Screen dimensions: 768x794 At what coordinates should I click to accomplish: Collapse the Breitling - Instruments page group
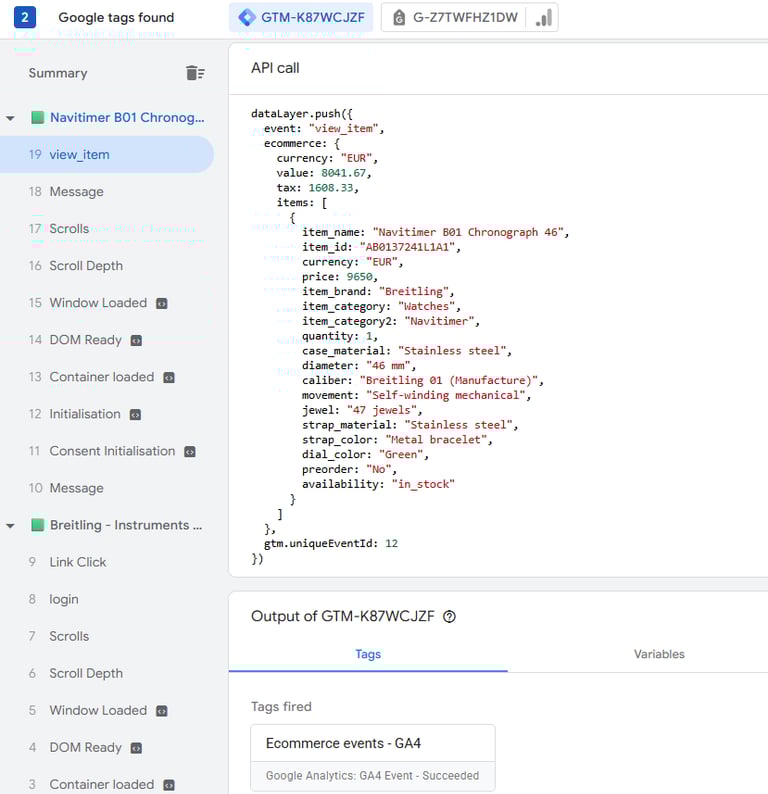(x=10, y=526)
